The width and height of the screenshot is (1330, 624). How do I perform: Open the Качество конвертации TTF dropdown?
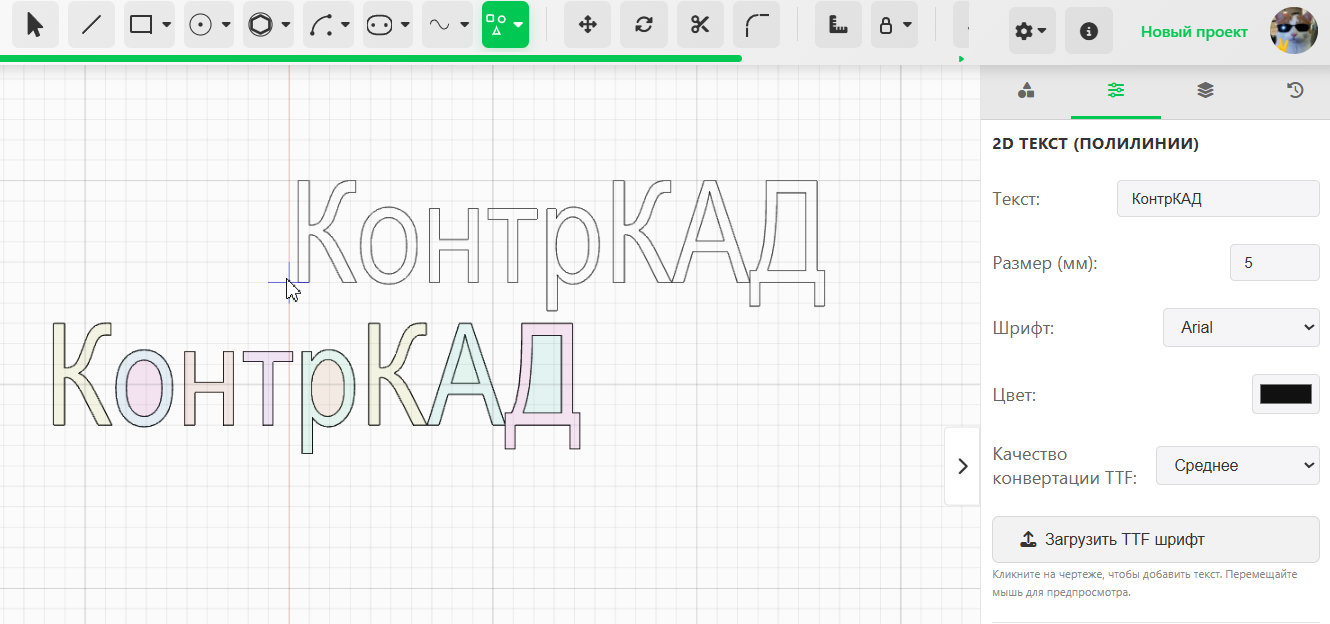click(1237, 465)
